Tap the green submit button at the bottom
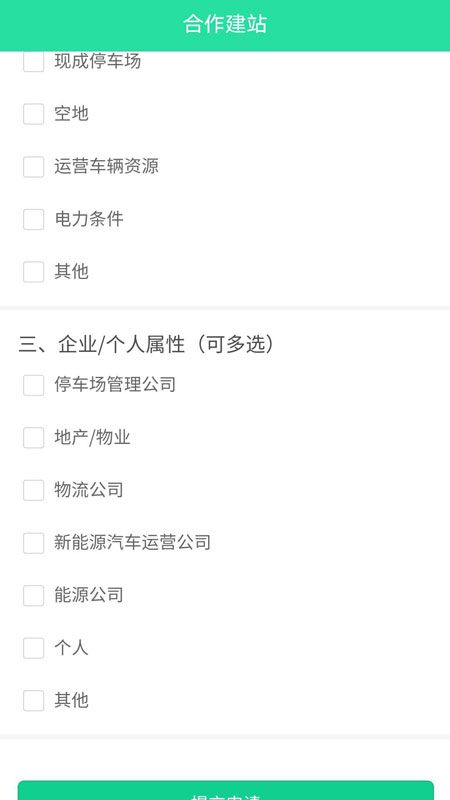This screenshot has width=450, height=800. [x=226, y=790]
